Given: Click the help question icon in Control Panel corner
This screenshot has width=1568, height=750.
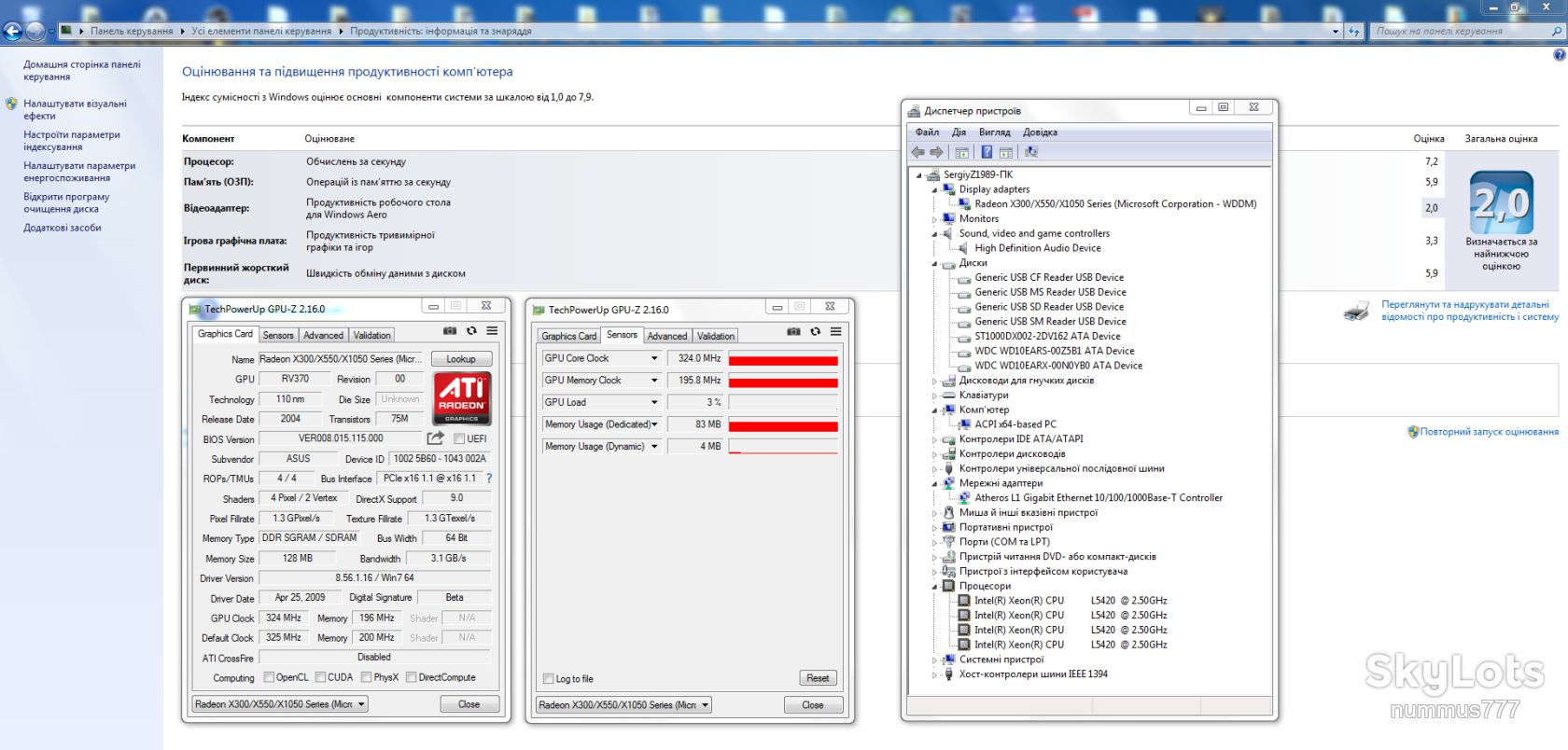Looking at the screenshot, I should click(x=1559, y=55).
